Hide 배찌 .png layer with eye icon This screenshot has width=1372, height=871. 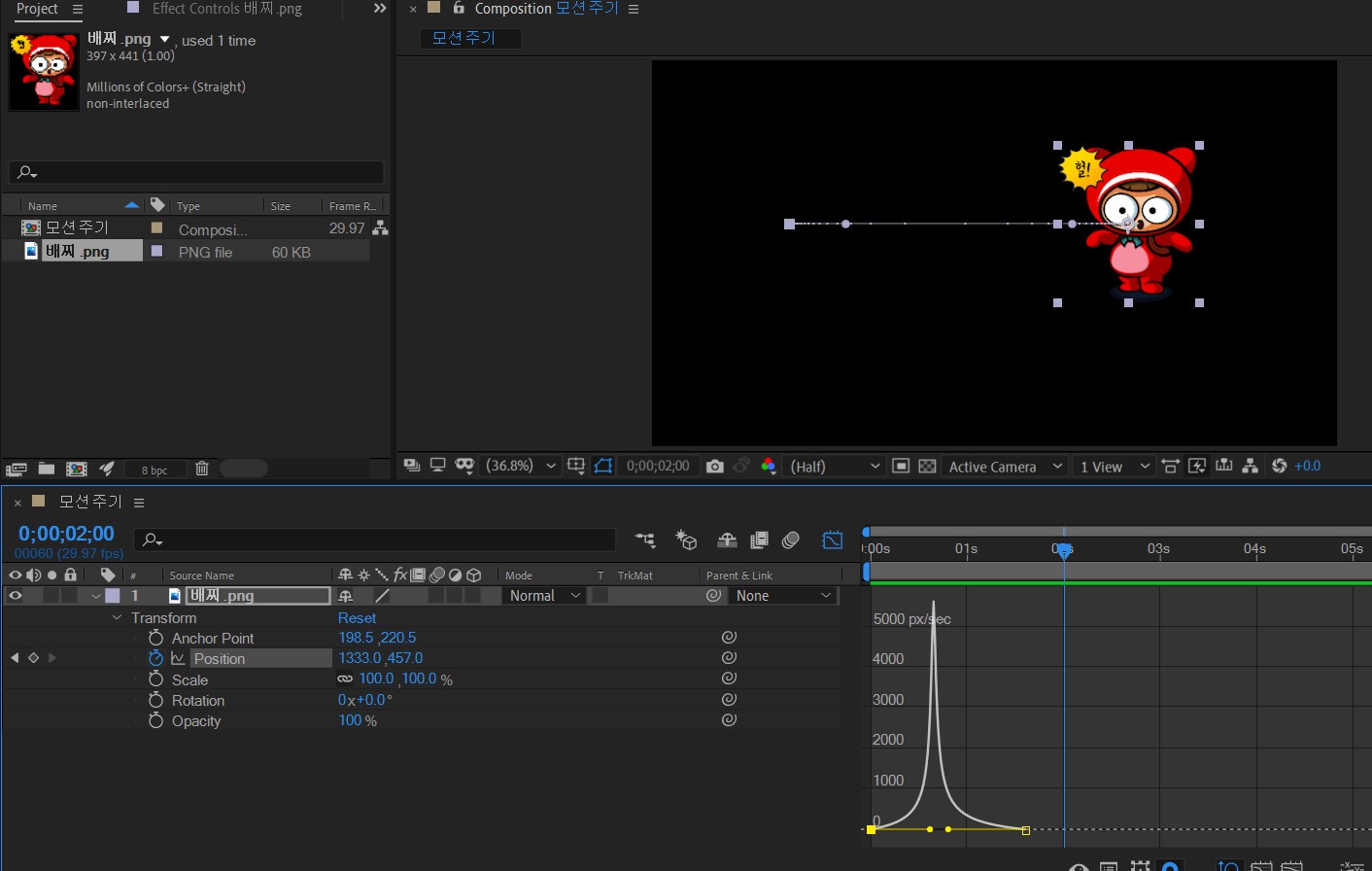[16, 596]
